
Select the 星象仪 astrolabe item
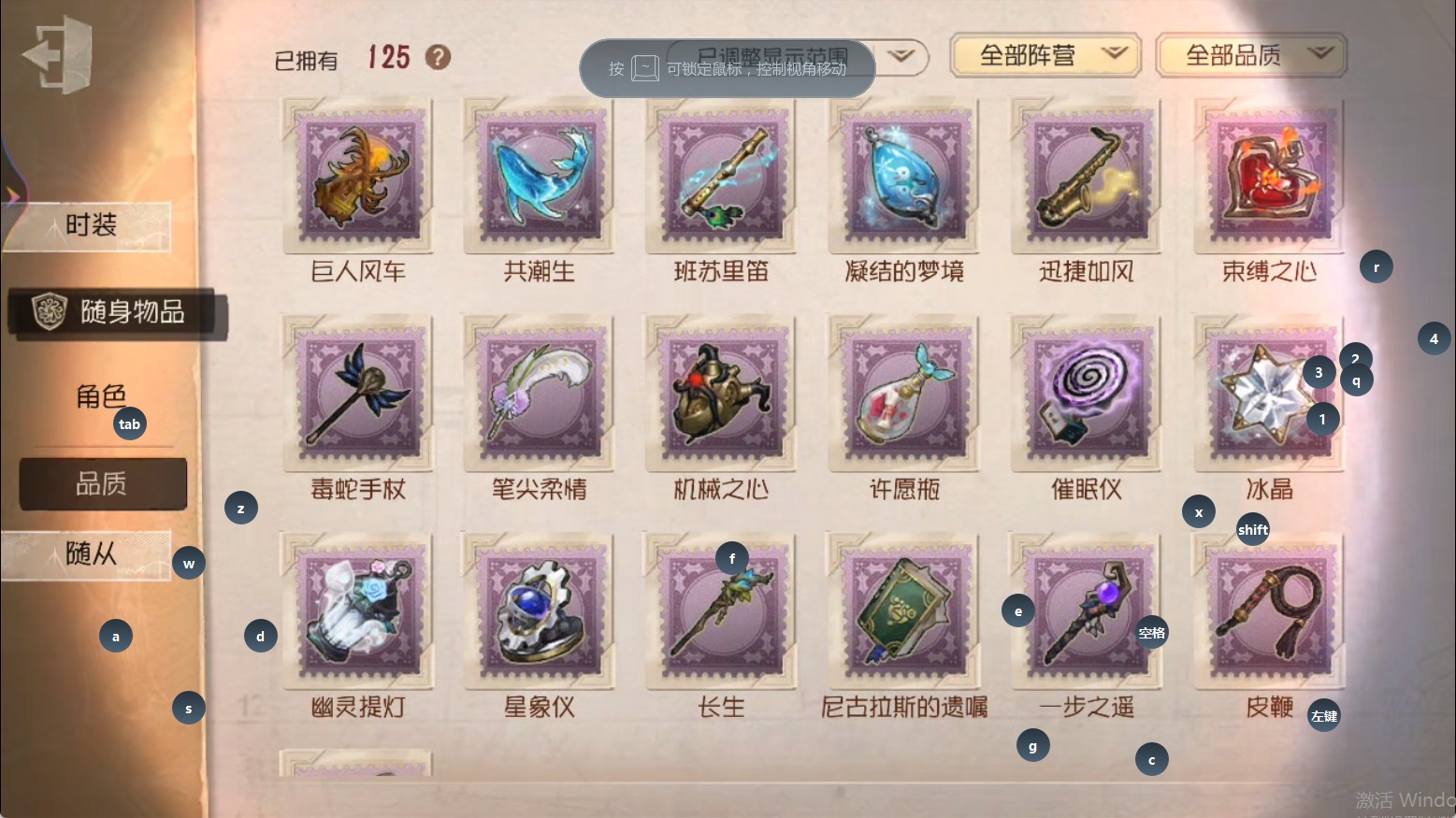coord(540,611)
